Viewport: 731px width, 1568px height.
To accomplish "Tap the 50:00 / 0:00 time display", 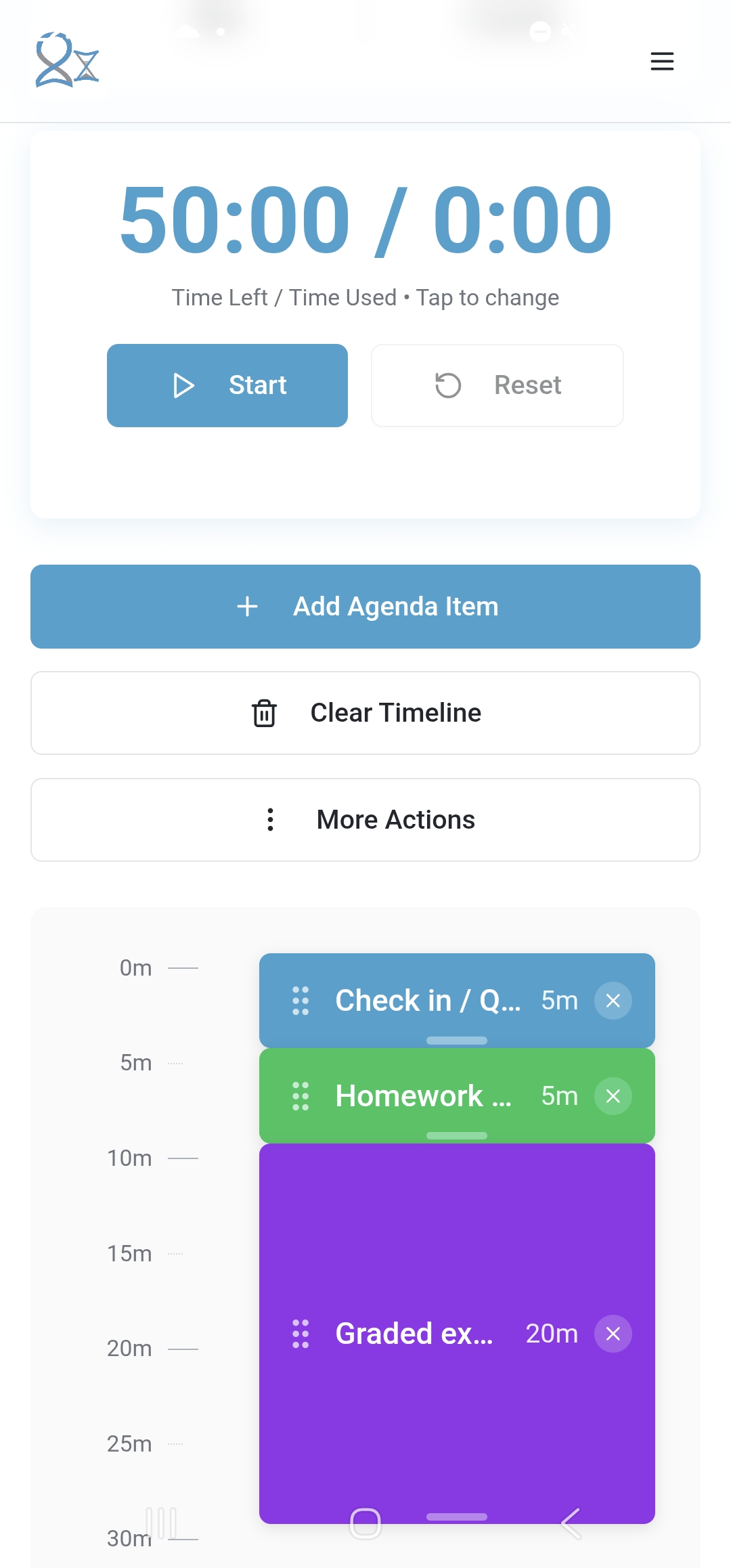I will (x=365, y=220).
